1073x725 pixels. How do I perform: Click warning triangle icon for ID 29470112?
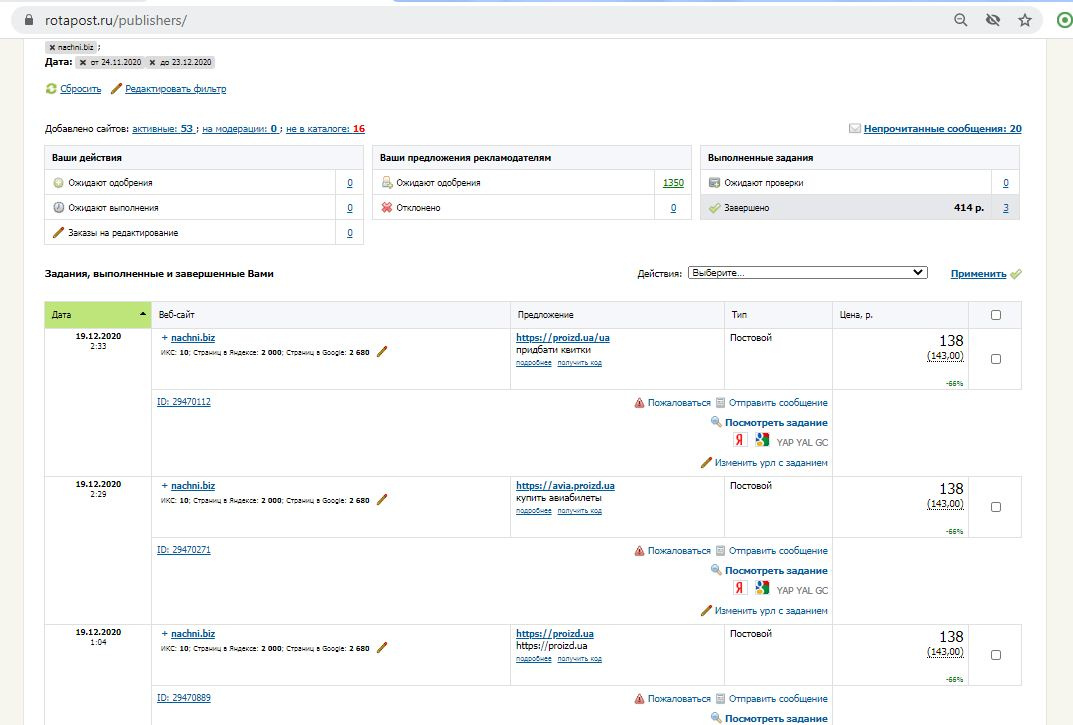(639, 403)
